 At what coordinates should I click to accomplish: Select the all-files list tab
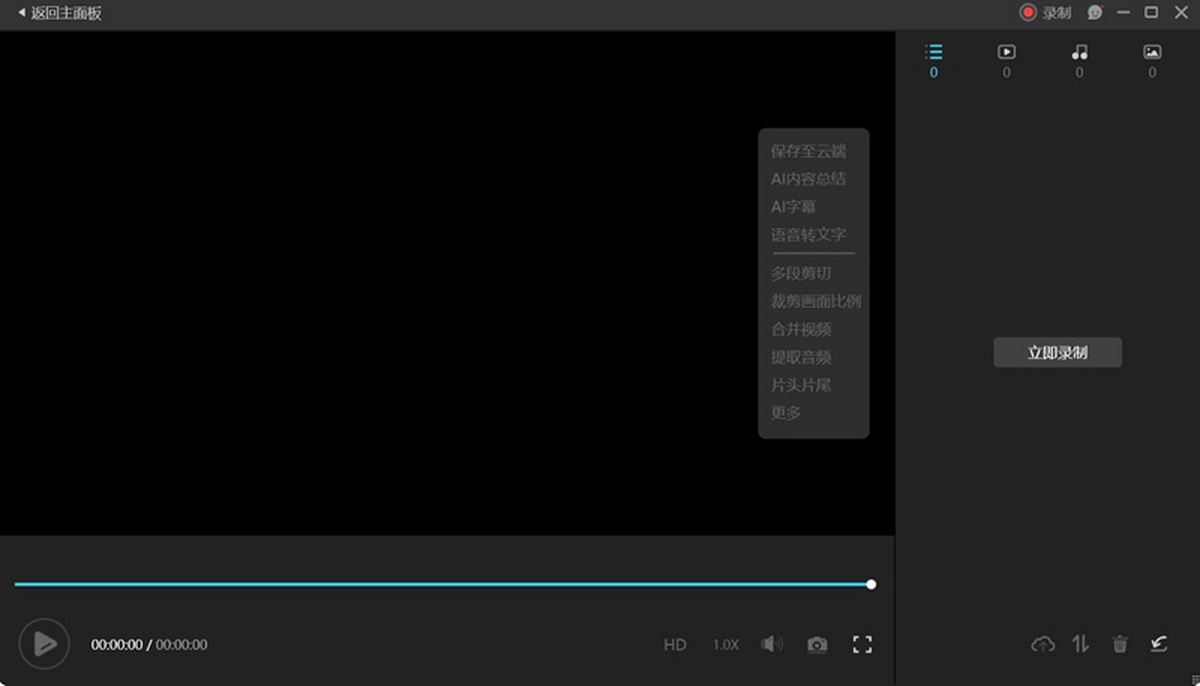934,52
